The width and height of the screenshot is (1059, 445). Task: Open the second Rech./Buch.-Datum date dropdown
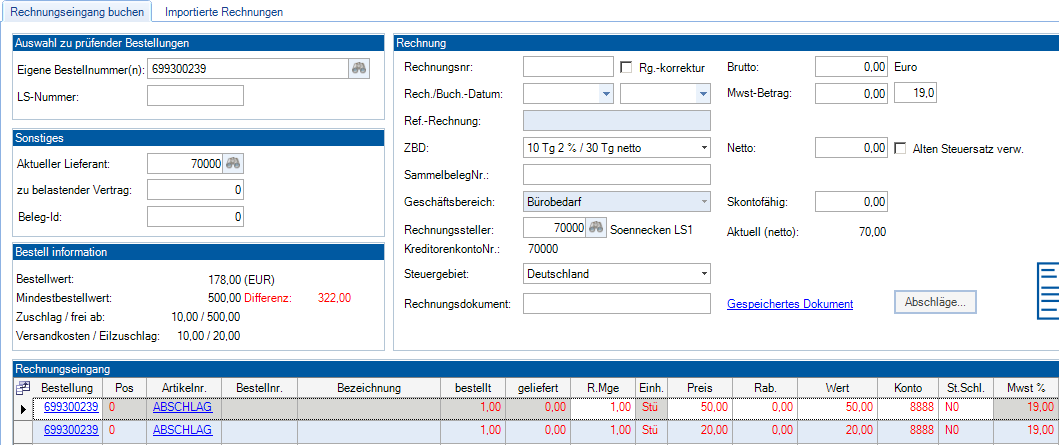[702, 94]
